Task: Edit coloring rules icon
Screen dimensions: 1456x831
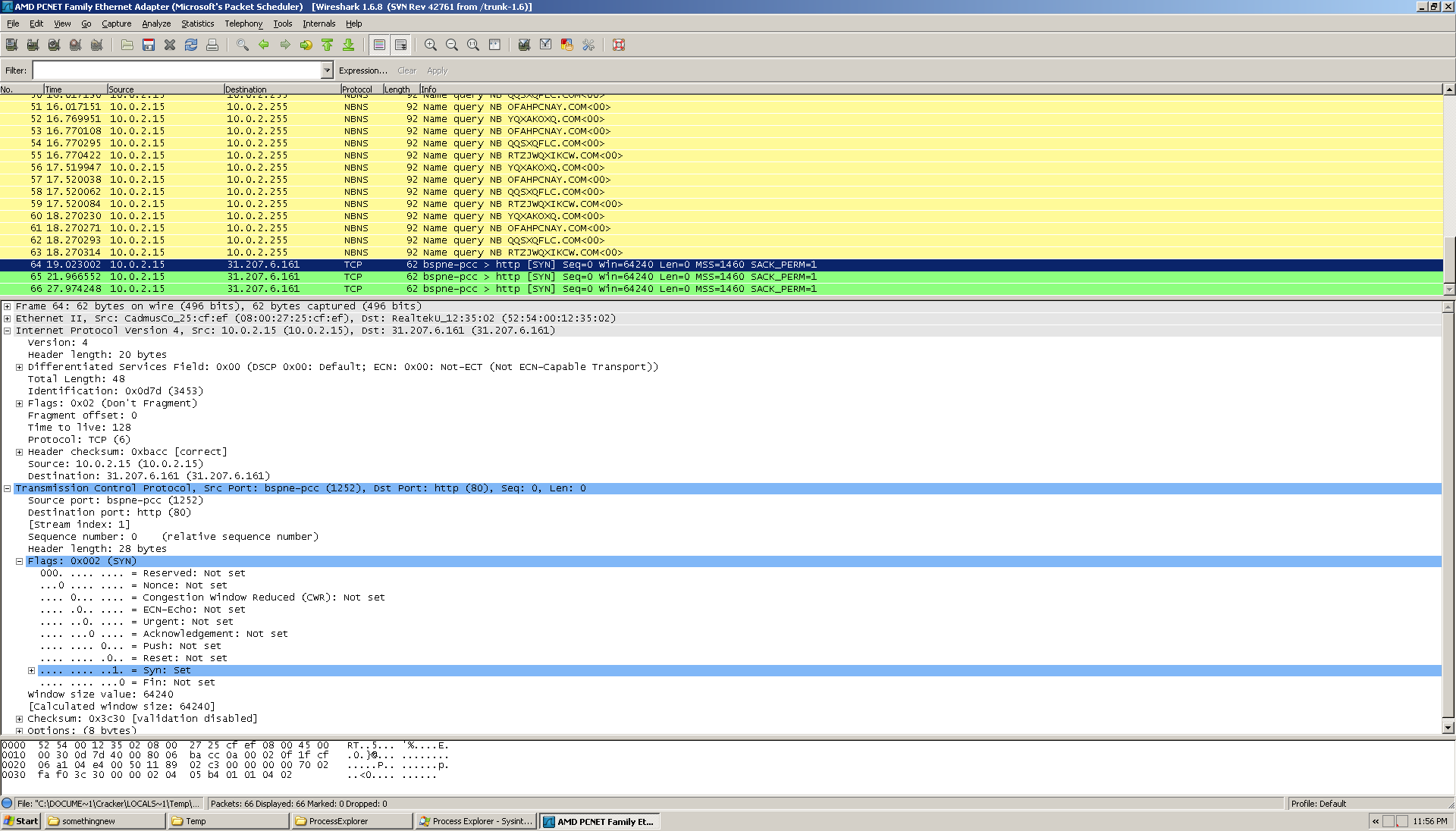Action: click(x=566, y=45)
